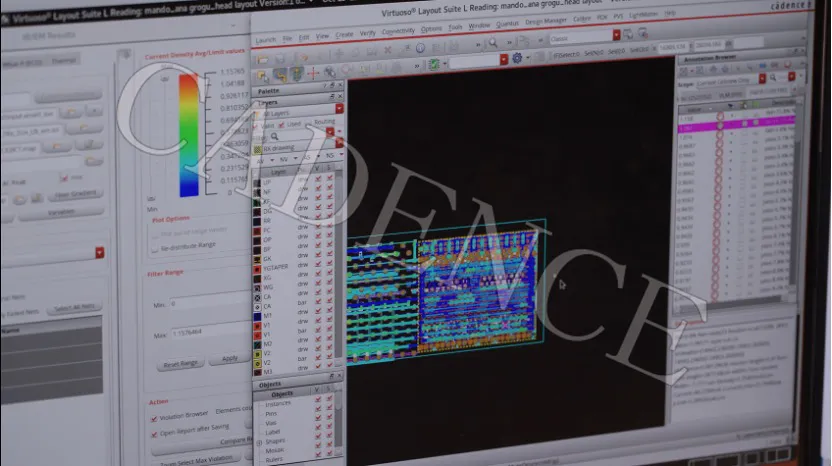Click the blue gear icon in the toolbar

517,58
